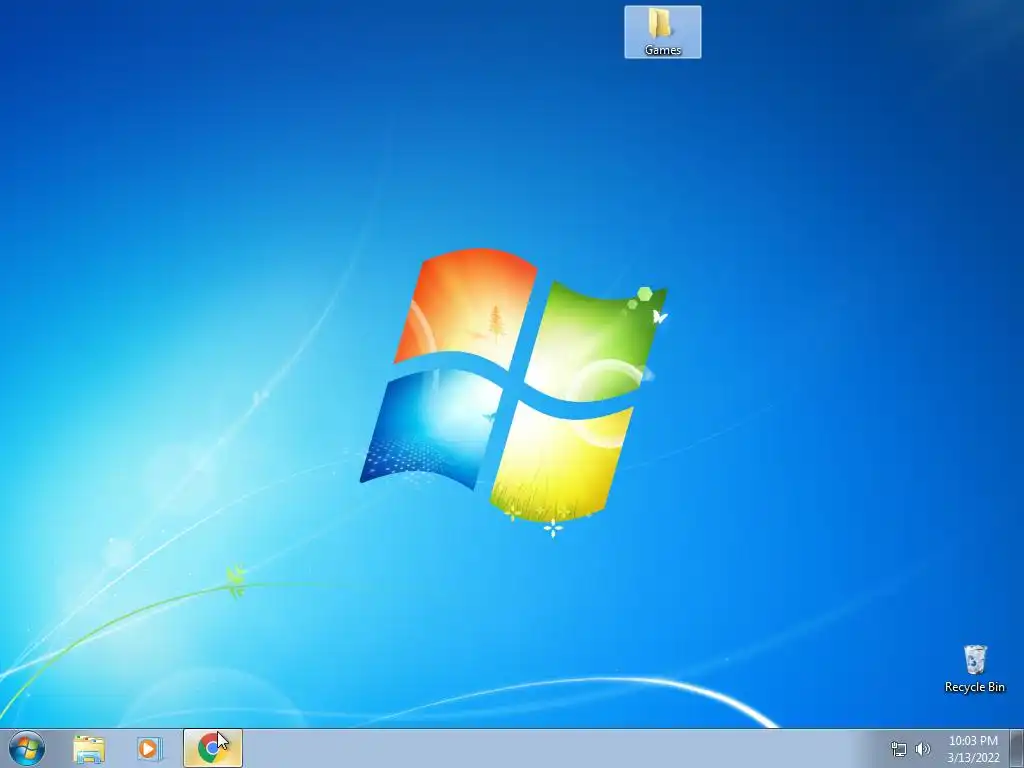
Task: Open the volume speaker tray icon
Action: pos(922,749)
